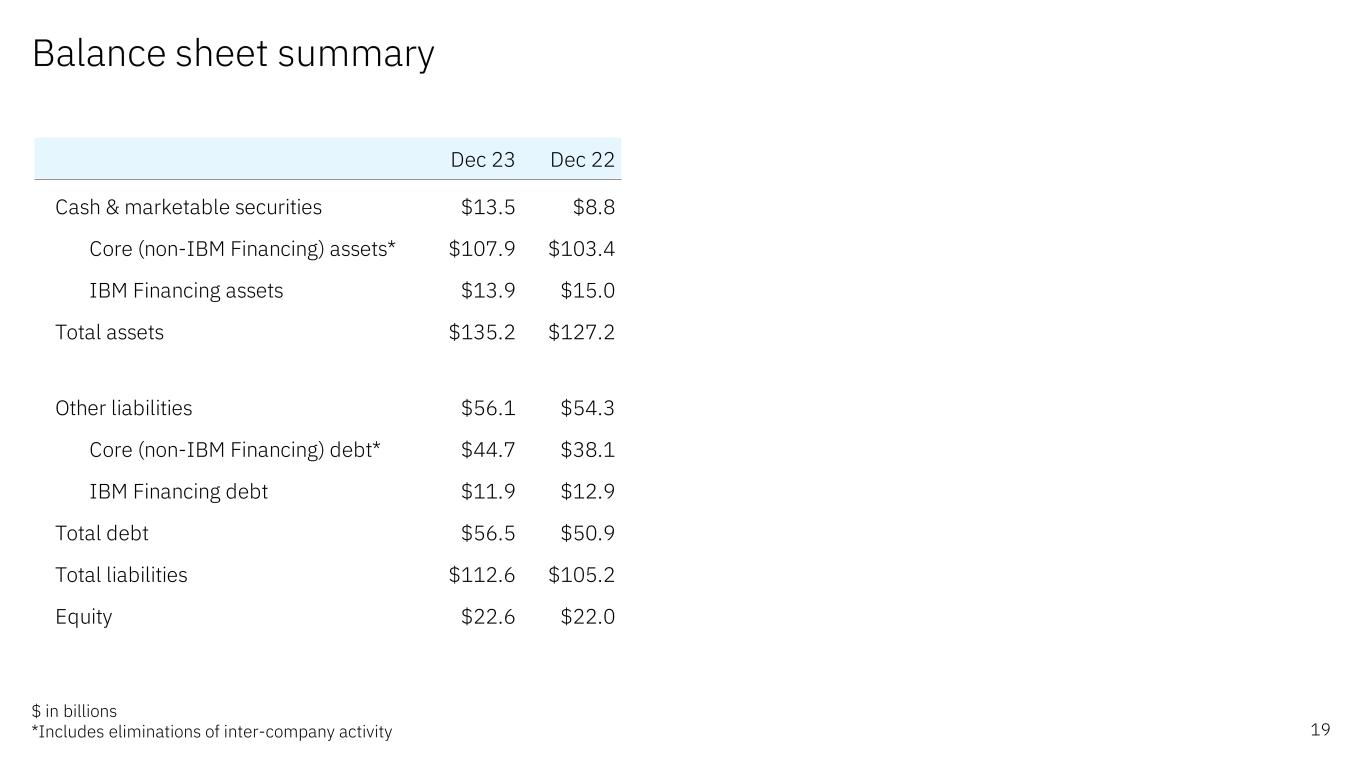Click the Core (non-IBM Financing) debt label
This screenshot has height=768, width=1365.
click(235, 450)
